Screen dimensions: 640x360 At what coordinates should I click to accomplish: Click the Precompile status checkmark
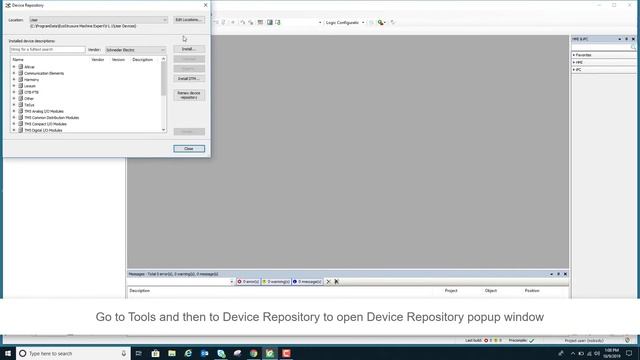[531, 340]
